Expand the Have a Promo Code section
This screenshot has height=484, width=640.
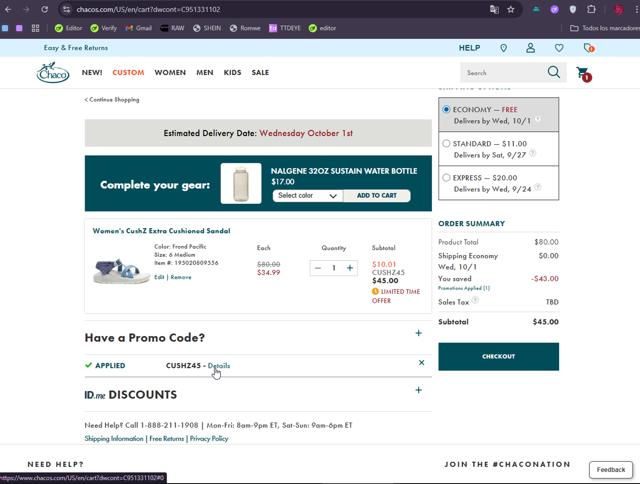click(x=418, y=333)
